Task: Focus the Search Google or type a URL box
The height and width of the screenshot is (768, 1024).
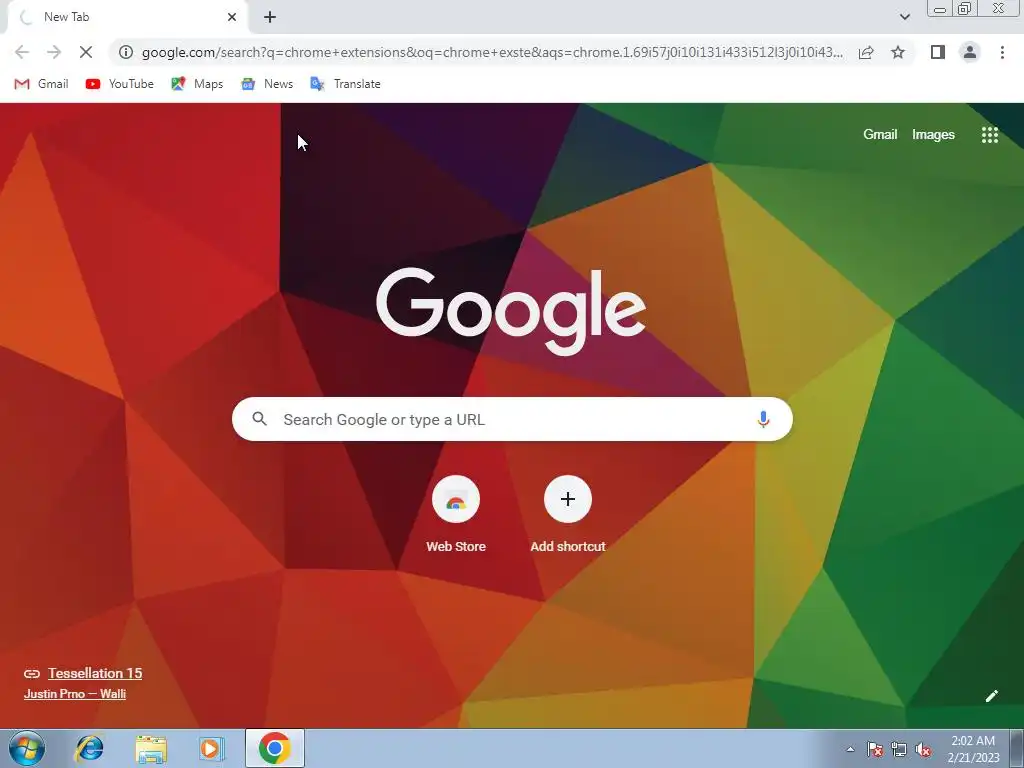Action: pos(512,419)
